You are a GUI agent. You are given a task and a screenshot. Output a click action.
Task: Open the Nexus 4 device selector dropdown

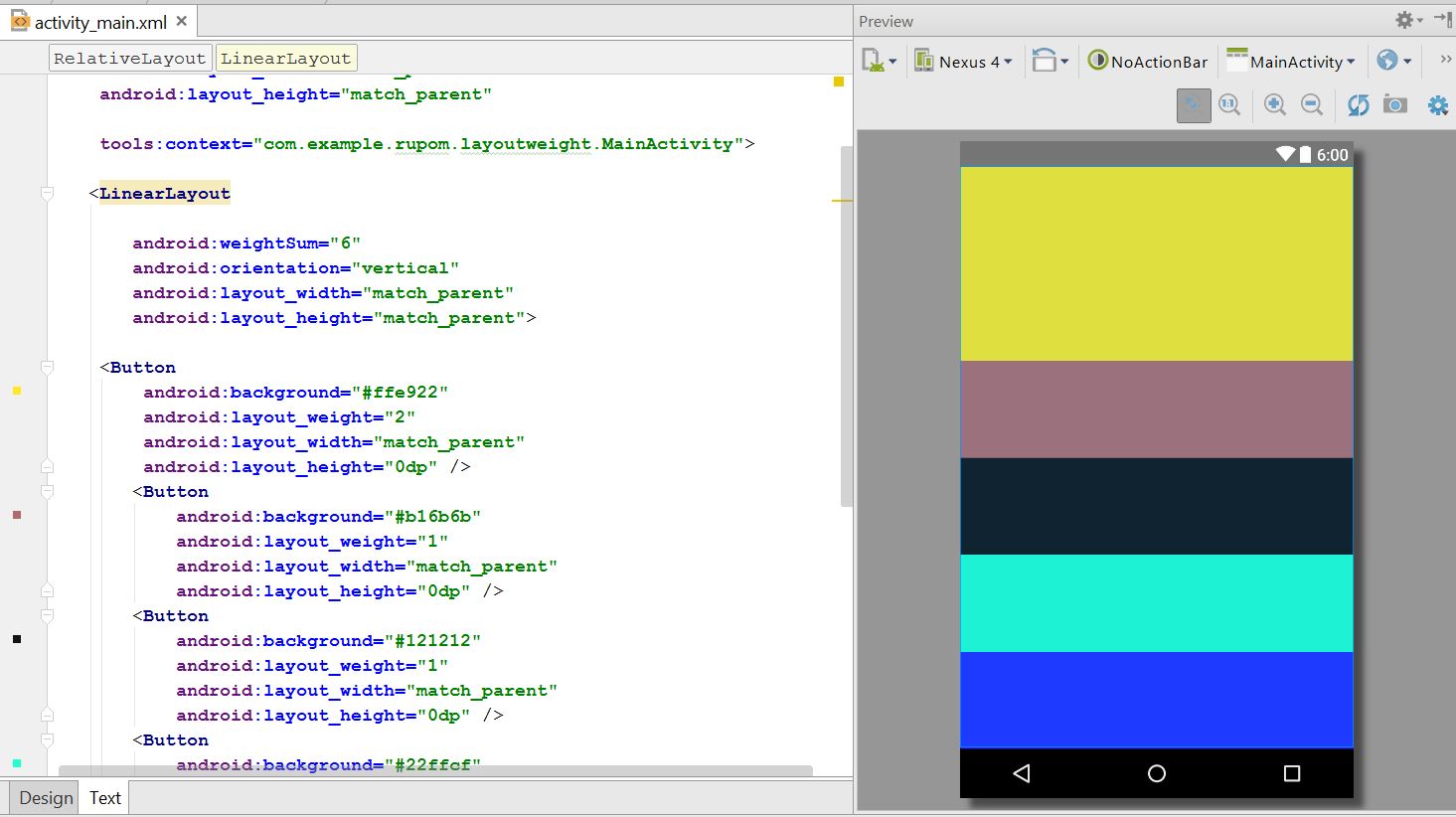pos(963,61)
